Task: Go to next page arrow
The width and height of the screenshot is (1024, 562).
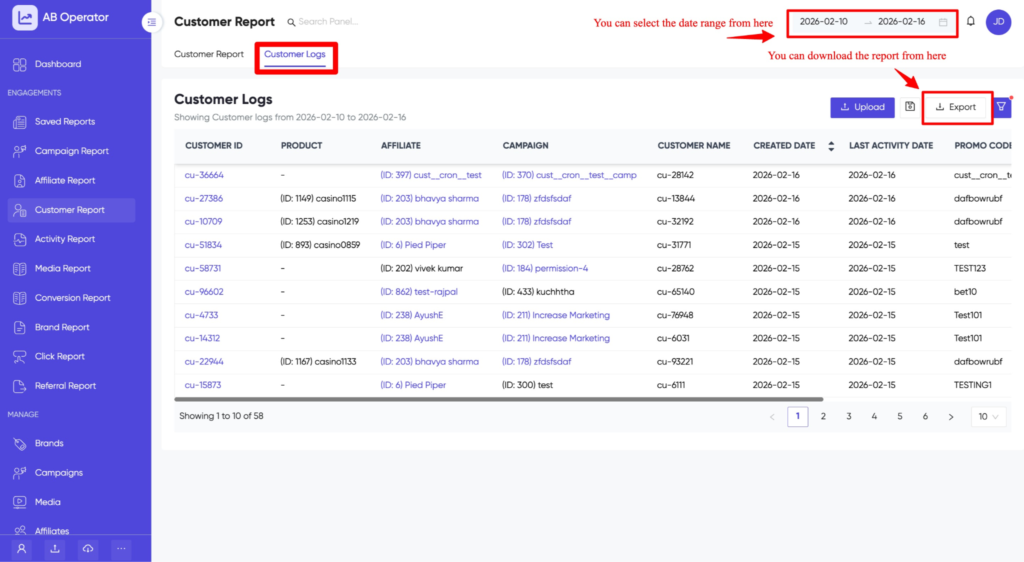Action: 951,416
